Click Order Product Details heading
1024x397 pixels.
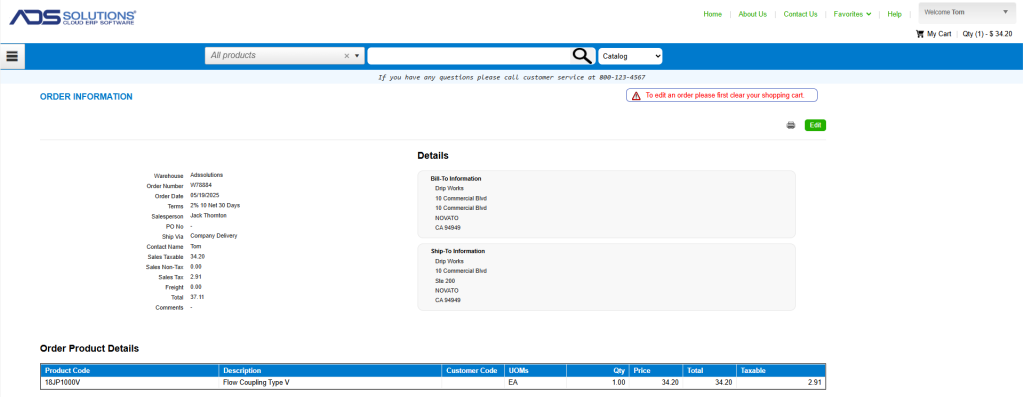coord(89,349)
